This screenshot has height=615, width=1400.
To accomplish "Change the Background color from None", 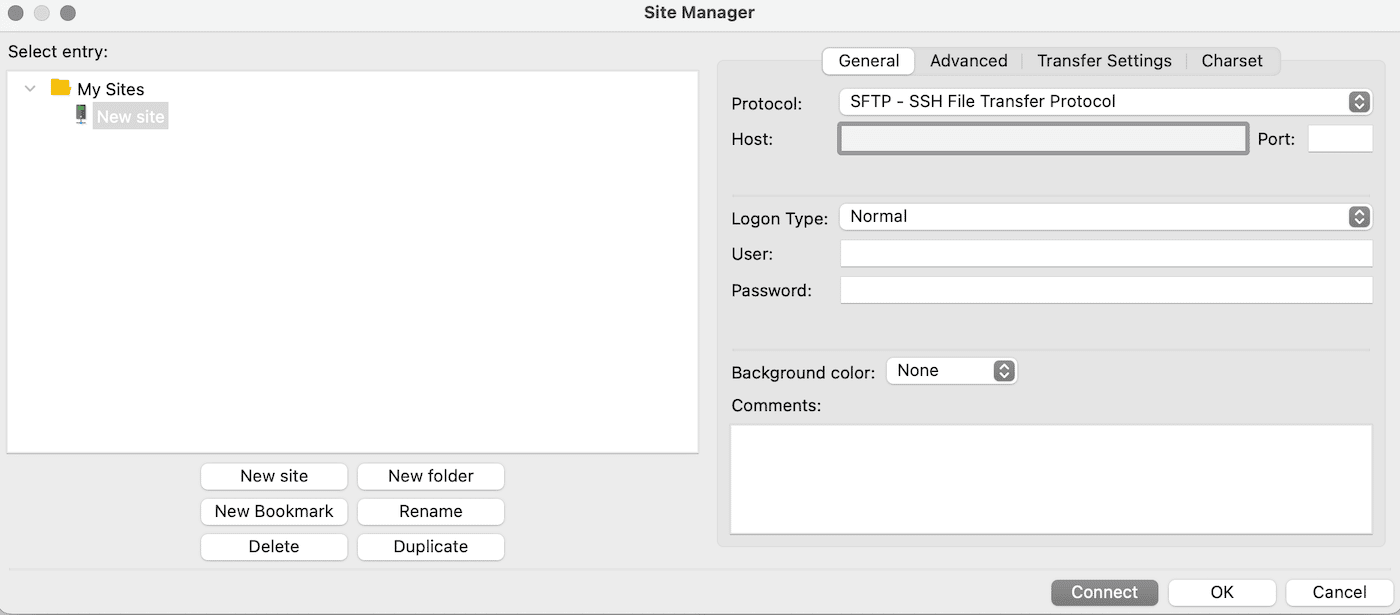I will click(945, 370).
